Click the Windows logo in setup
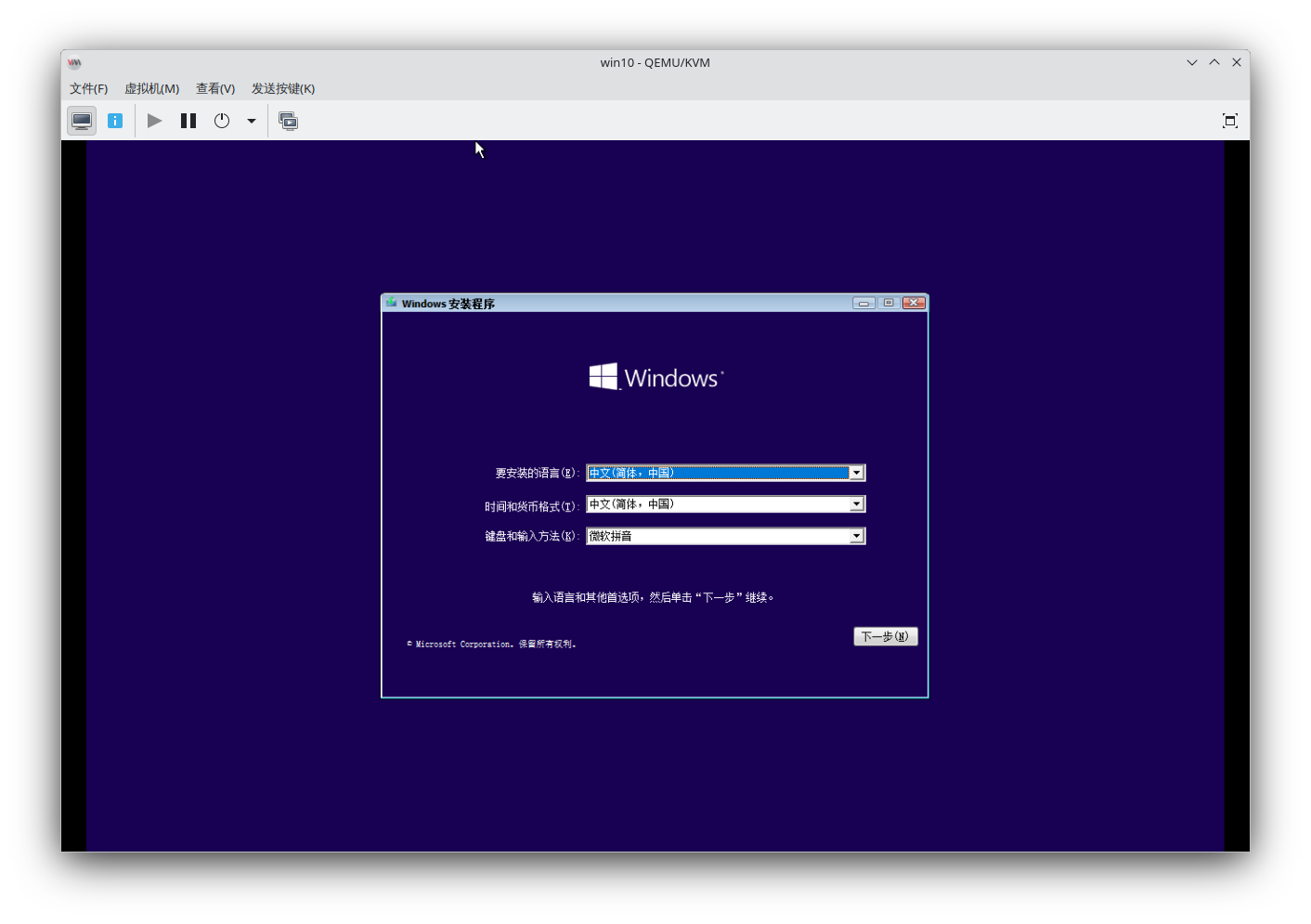 tap(655, 377)
